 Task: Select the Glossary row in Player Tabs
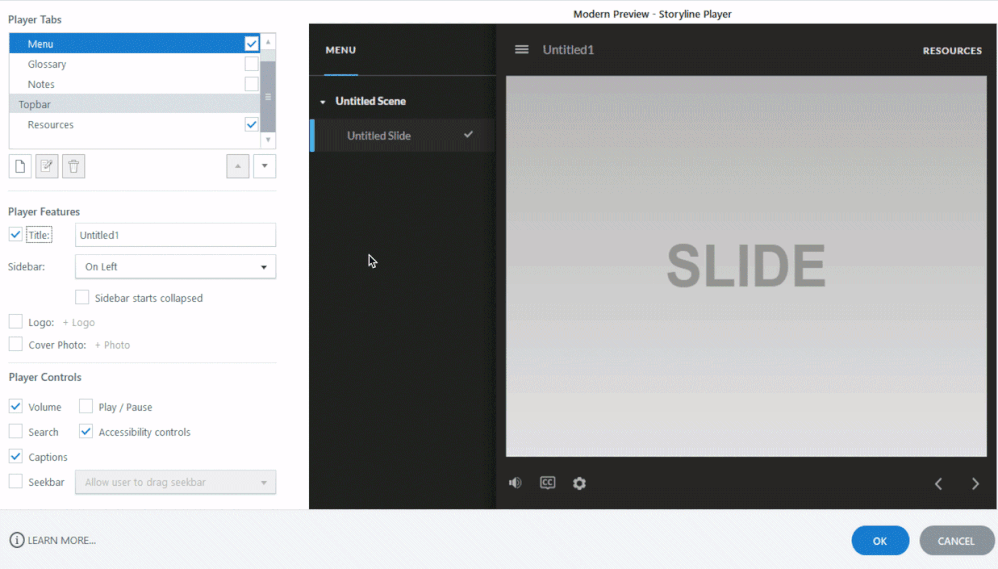134,64
